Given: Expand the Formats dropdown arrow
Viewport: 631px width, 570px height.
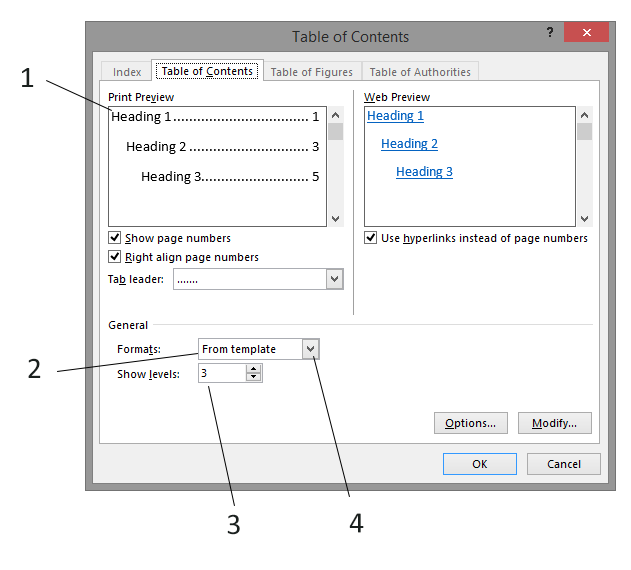Looking at the screenshot, I should point(310,349).
